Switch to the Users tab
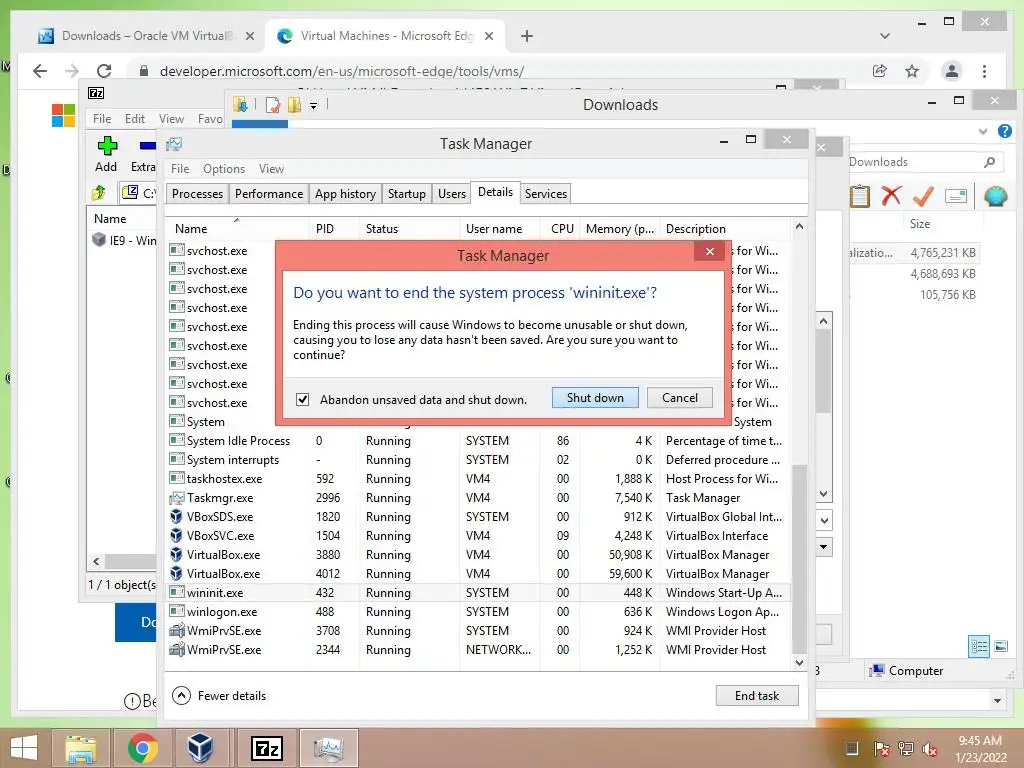This screenshot has width=1024, height=768. tap(451, 194)
